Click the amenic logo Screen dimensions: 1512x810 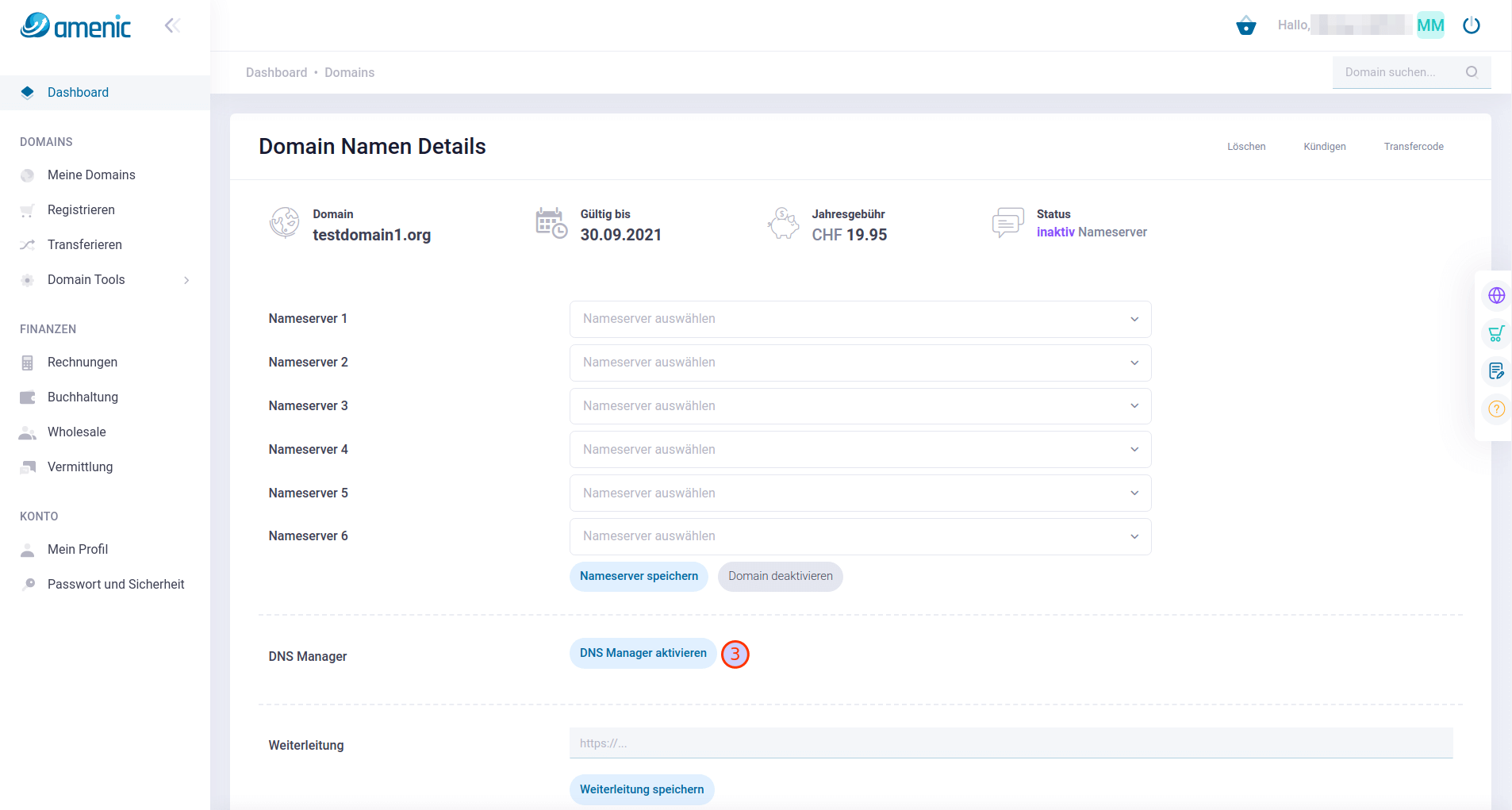tap(75, 25)
